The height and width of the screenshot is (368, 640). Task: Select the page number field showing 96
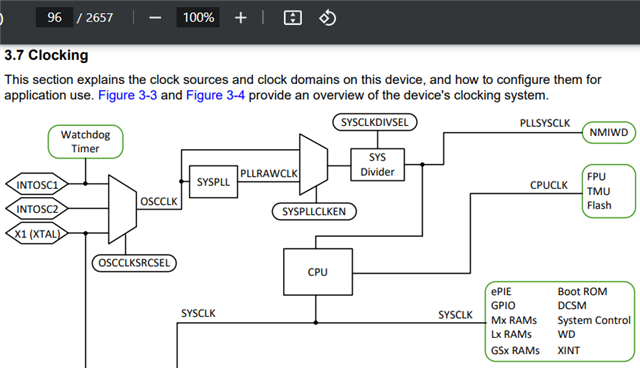[x=54, y=18]
